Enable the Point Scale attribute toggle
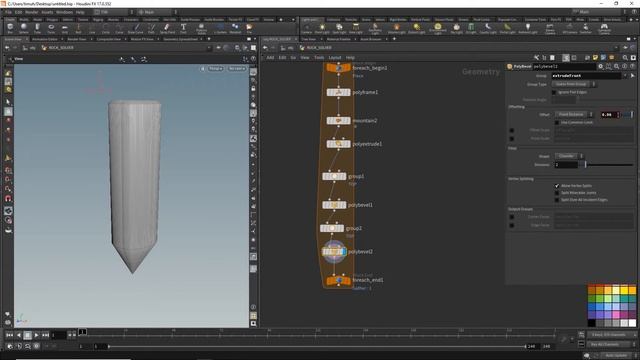This screenshot has height=360, width=640. 511,138
